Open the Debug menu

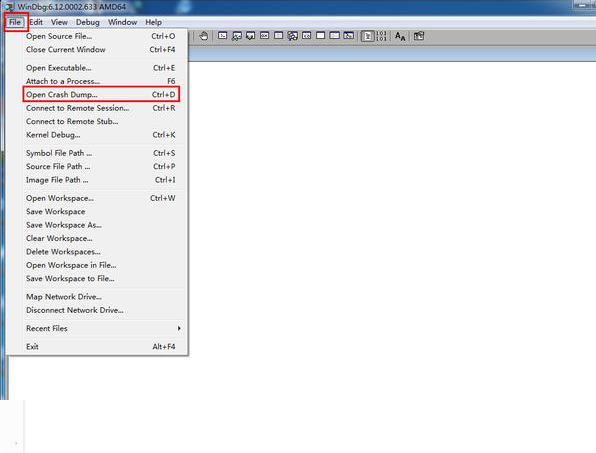pyautogui.click(x=88, y=22)
